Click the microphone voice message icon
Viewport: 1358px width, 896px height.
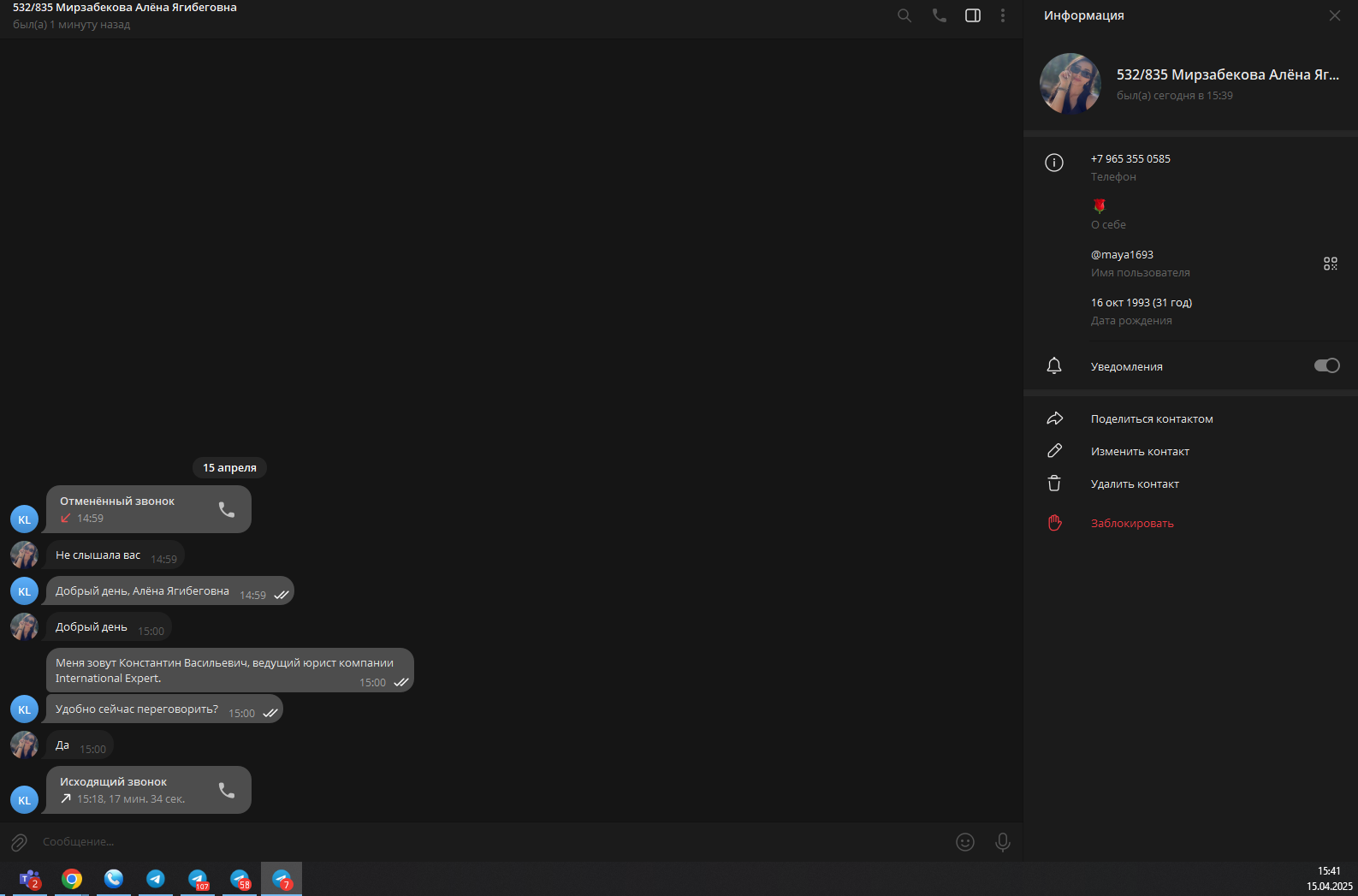[x=1003, y=842]
